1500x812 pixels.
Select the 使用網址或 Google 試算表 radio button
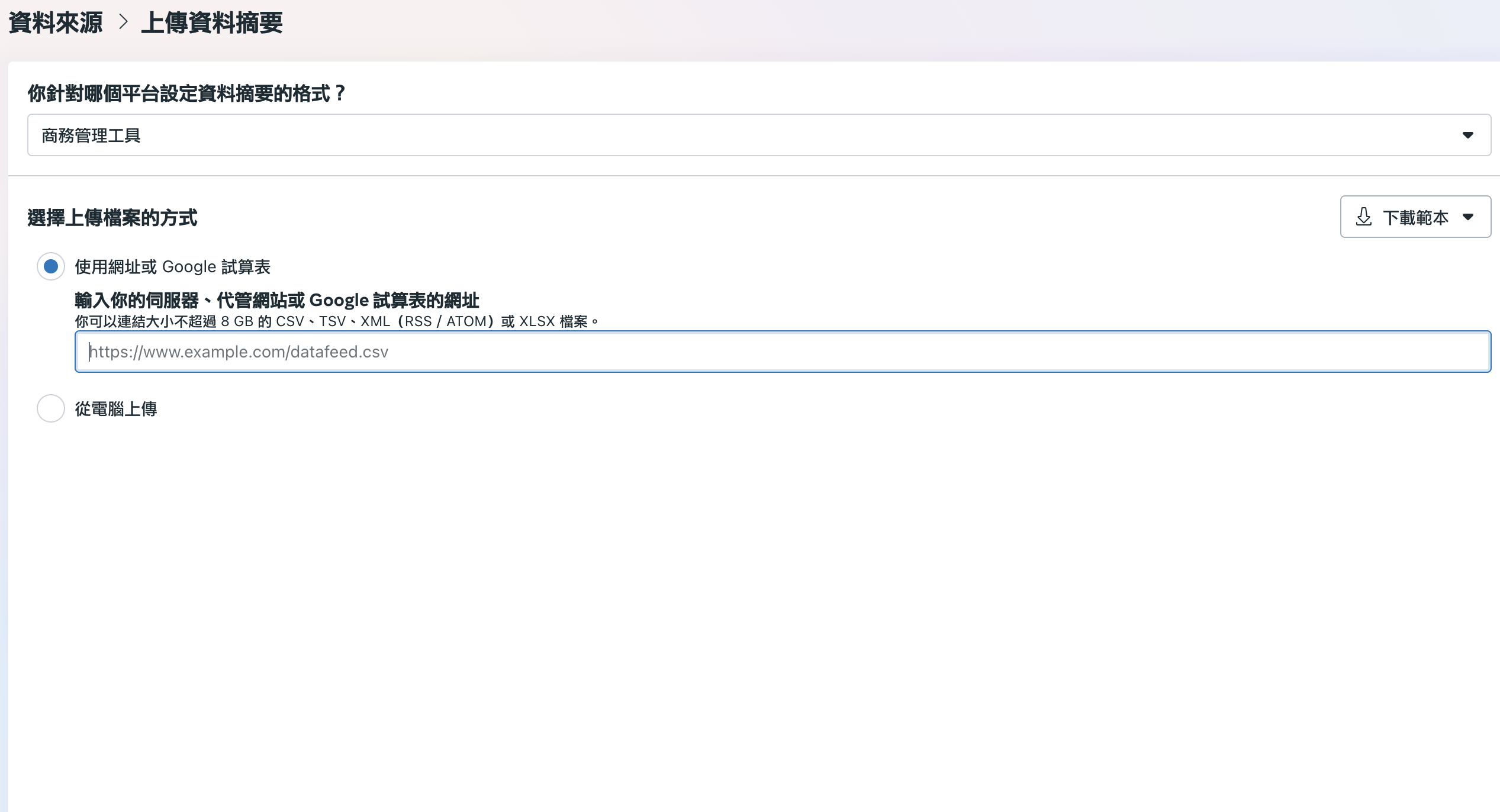point(51,266)
